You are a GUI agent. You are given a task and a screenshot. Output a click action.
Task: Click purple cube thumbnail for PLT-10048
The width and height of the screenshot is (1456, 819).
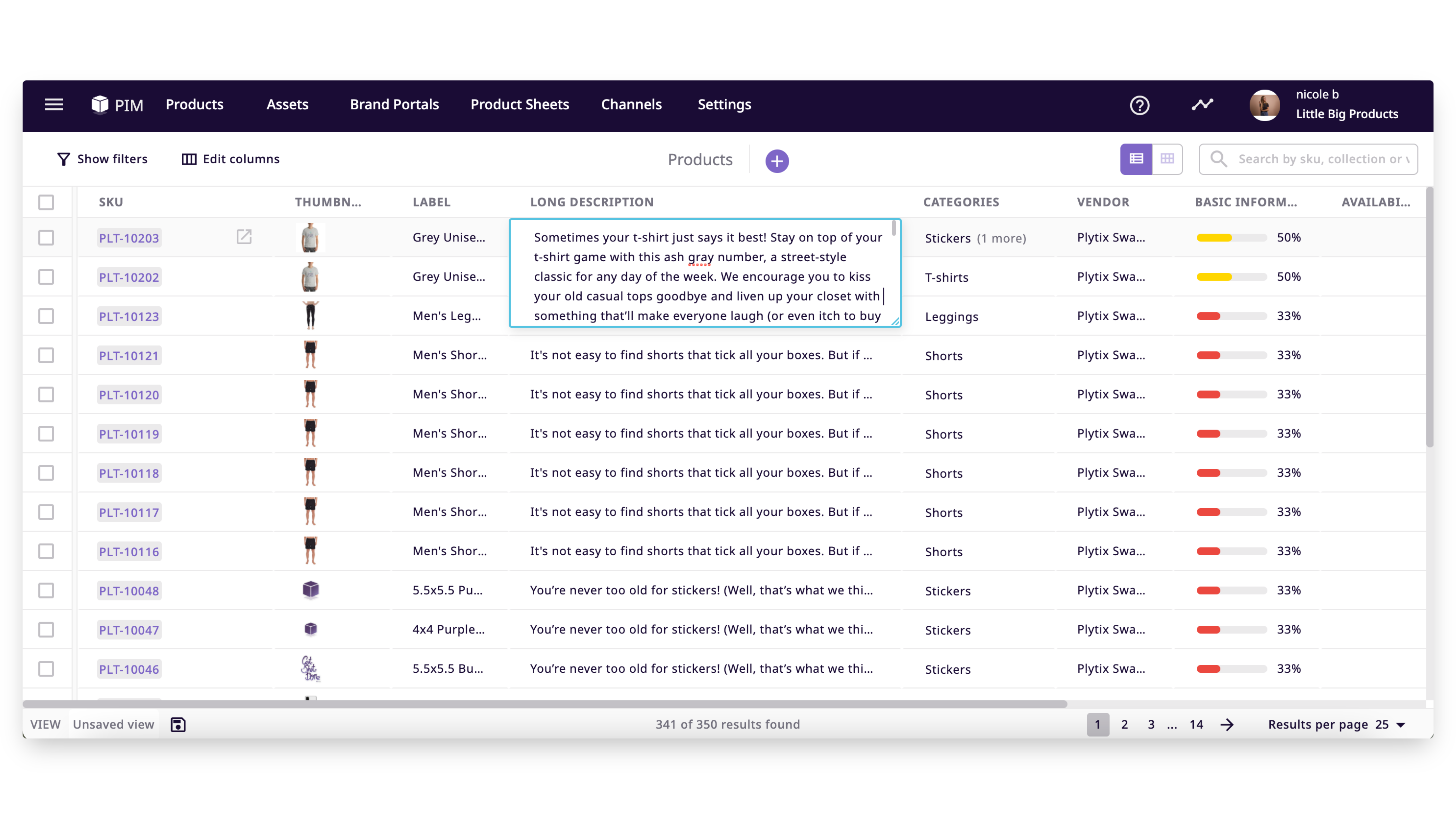coord(311,589)
